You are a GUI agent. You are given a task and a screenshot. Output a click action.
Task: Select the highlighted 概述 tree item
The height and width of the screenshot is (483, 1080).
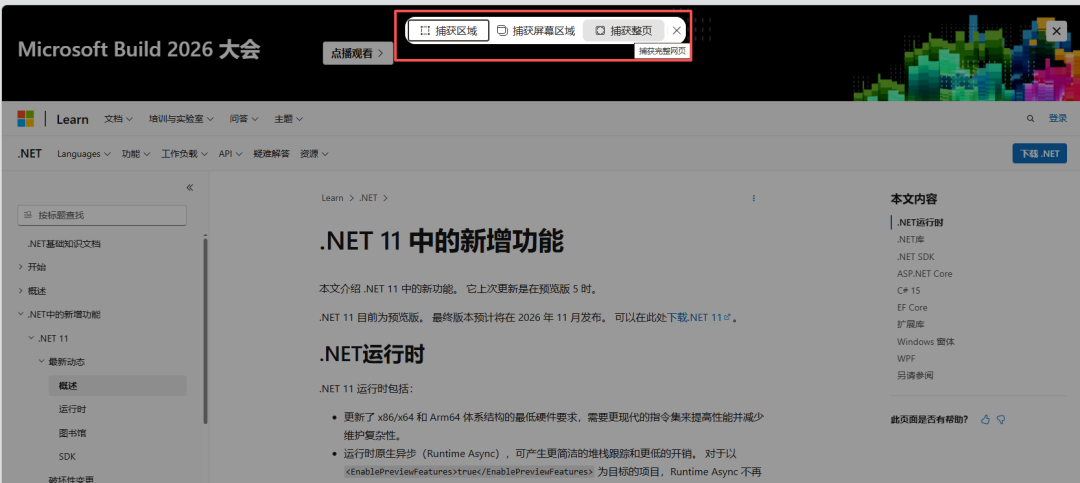117,386
